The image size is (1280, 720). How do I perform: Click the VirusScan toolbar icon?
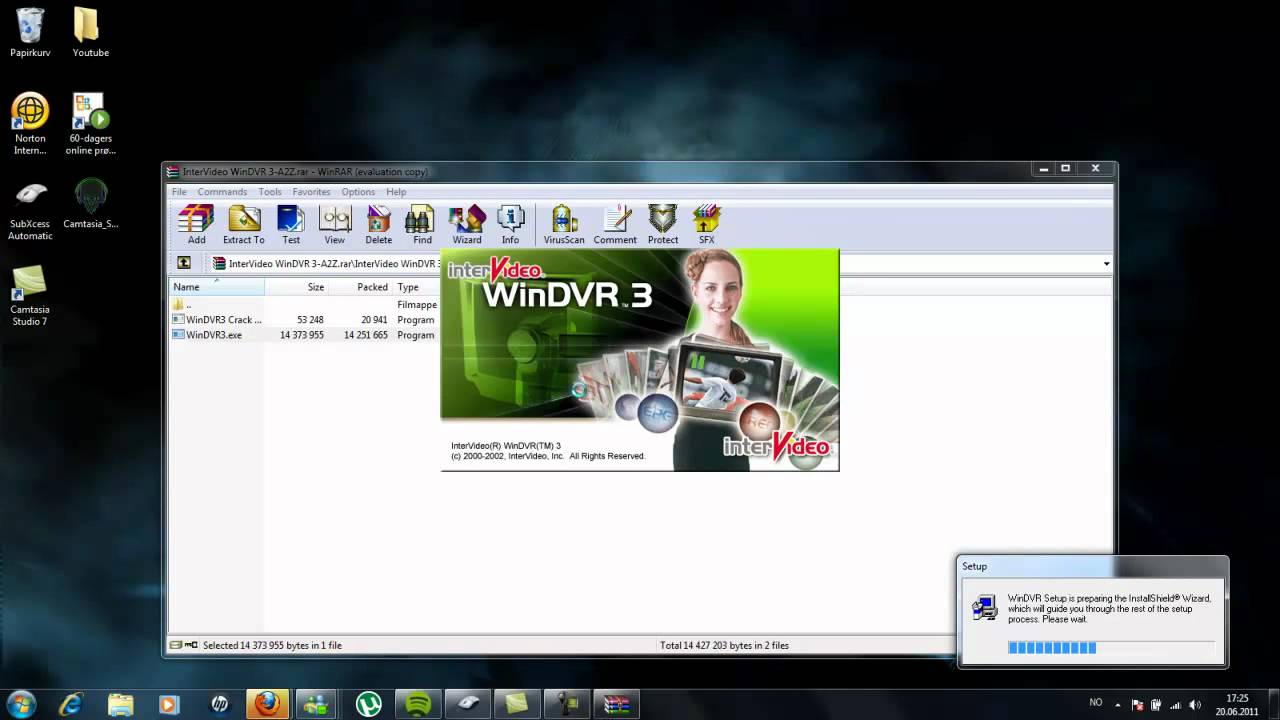point(564,225)
